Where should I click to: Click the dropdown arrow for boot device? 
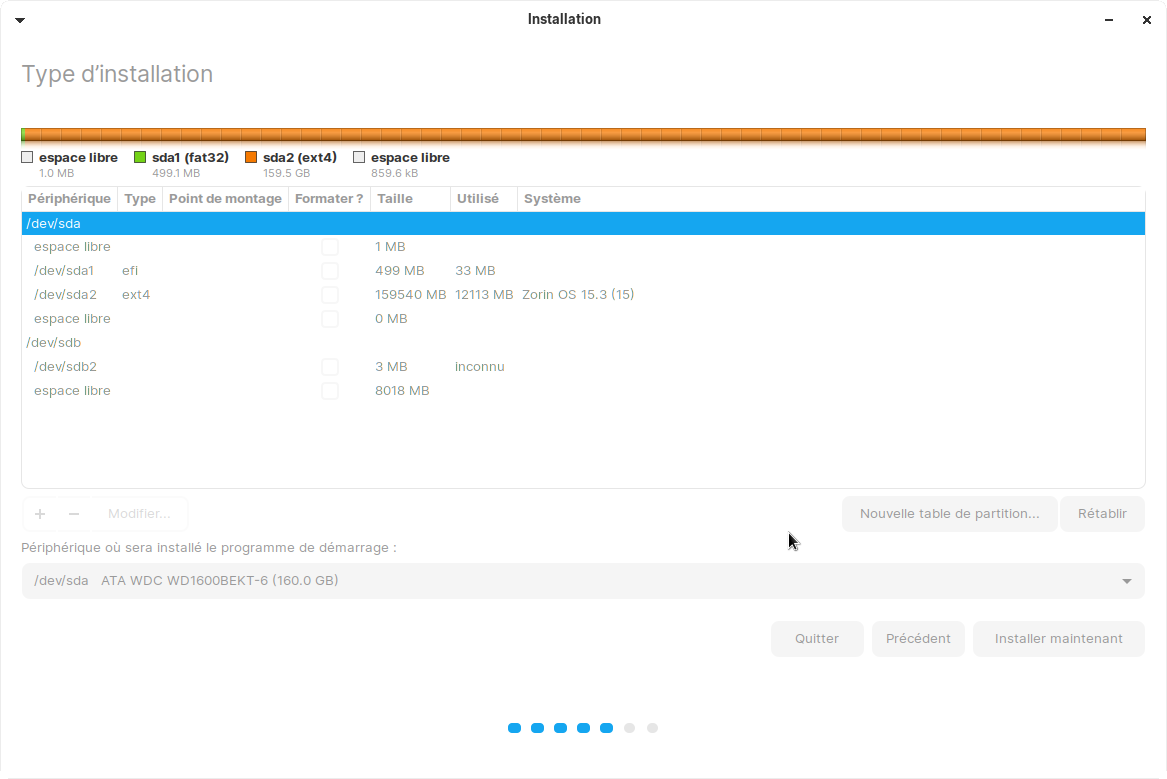pyautogui.click(x=1127, y=581)
